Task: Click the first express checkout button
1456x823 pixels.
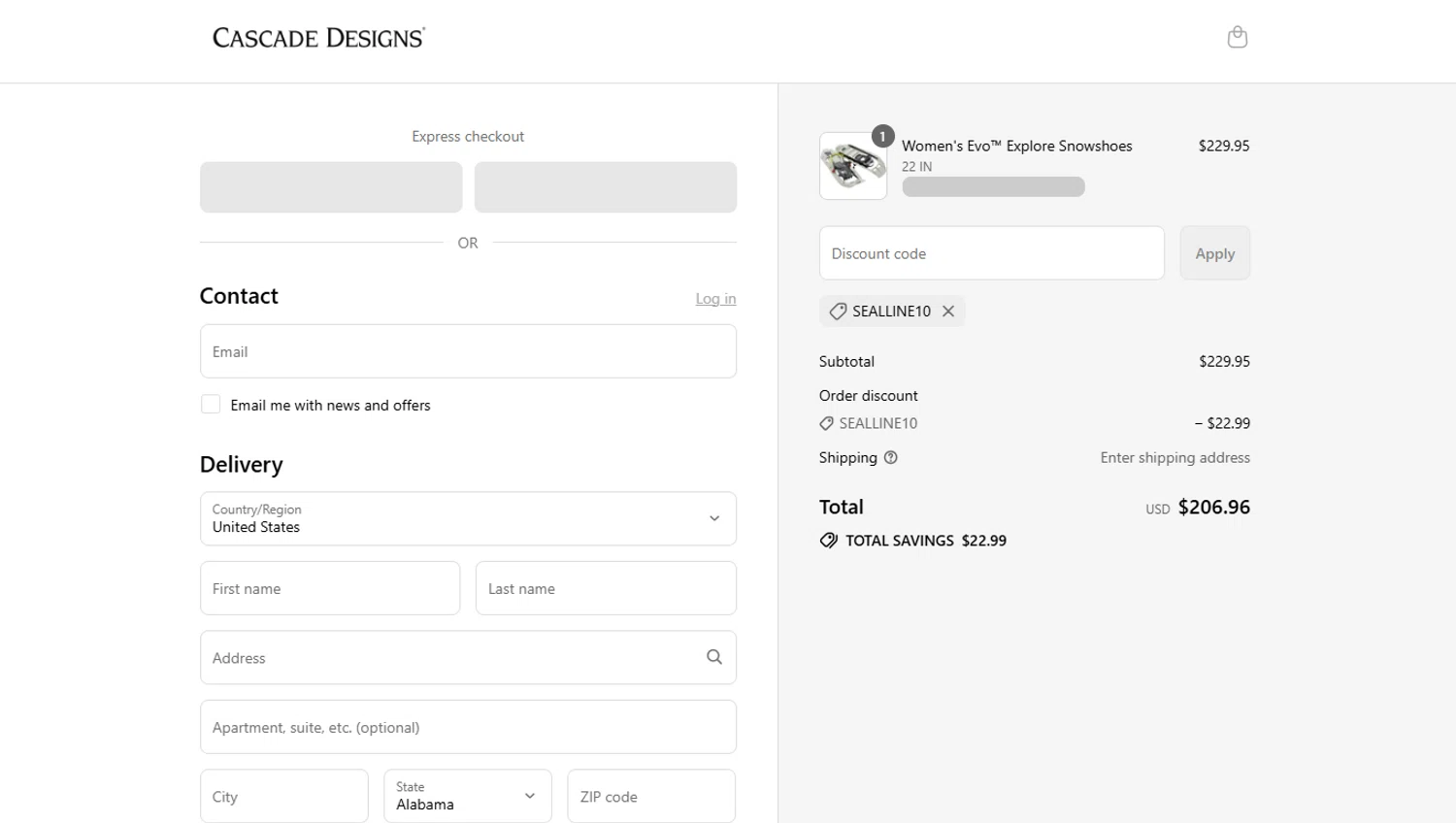Action: click(331, 187)
